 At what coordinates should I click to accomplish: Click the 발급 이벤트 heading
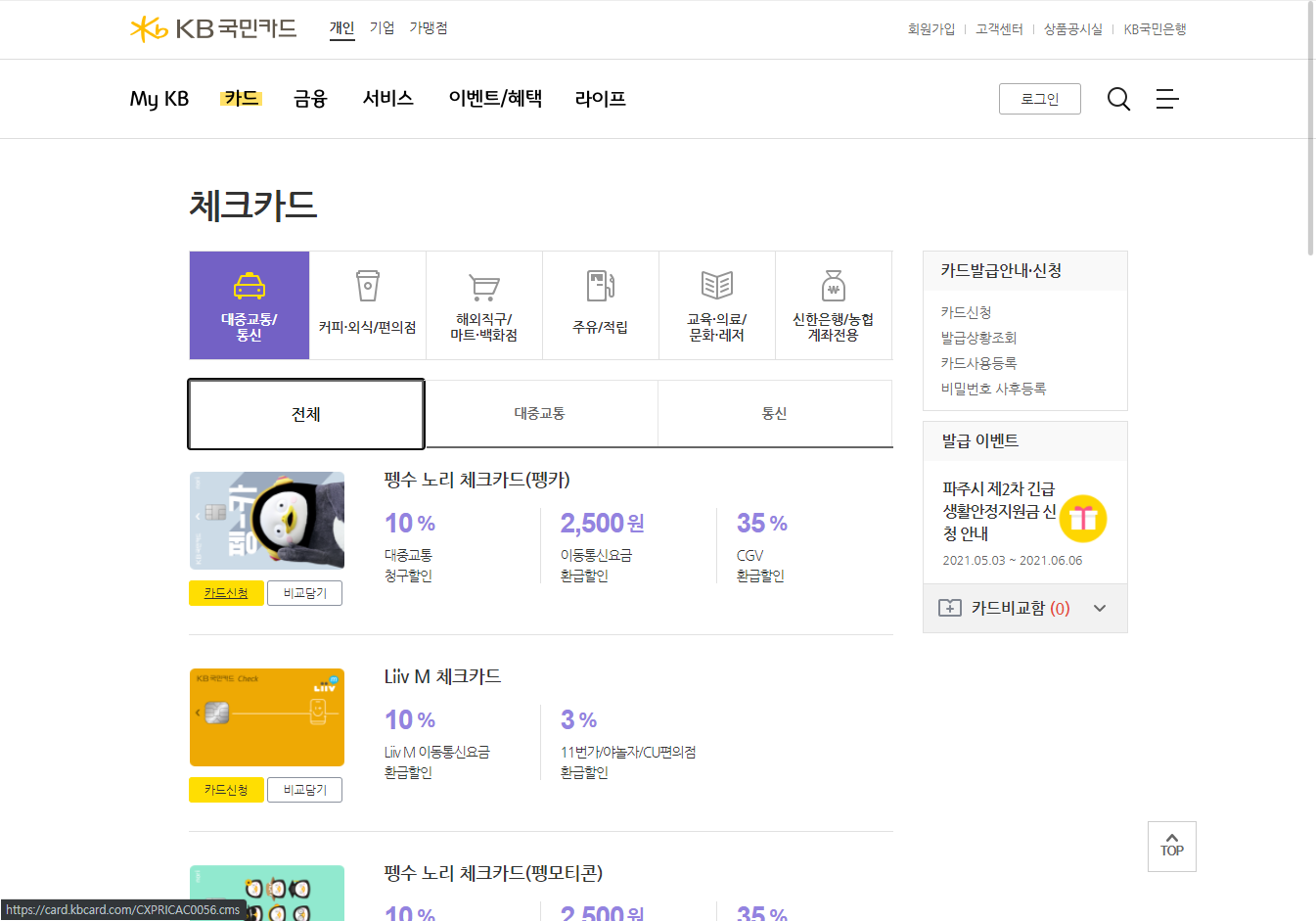[980, 441]
